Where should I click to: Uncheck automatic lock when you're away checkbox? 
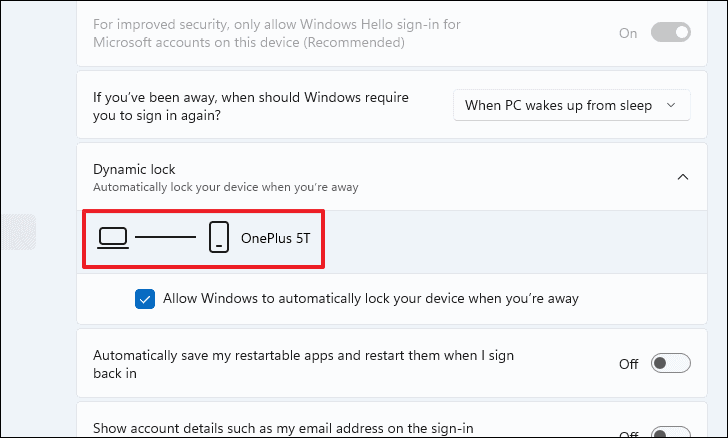145,299
